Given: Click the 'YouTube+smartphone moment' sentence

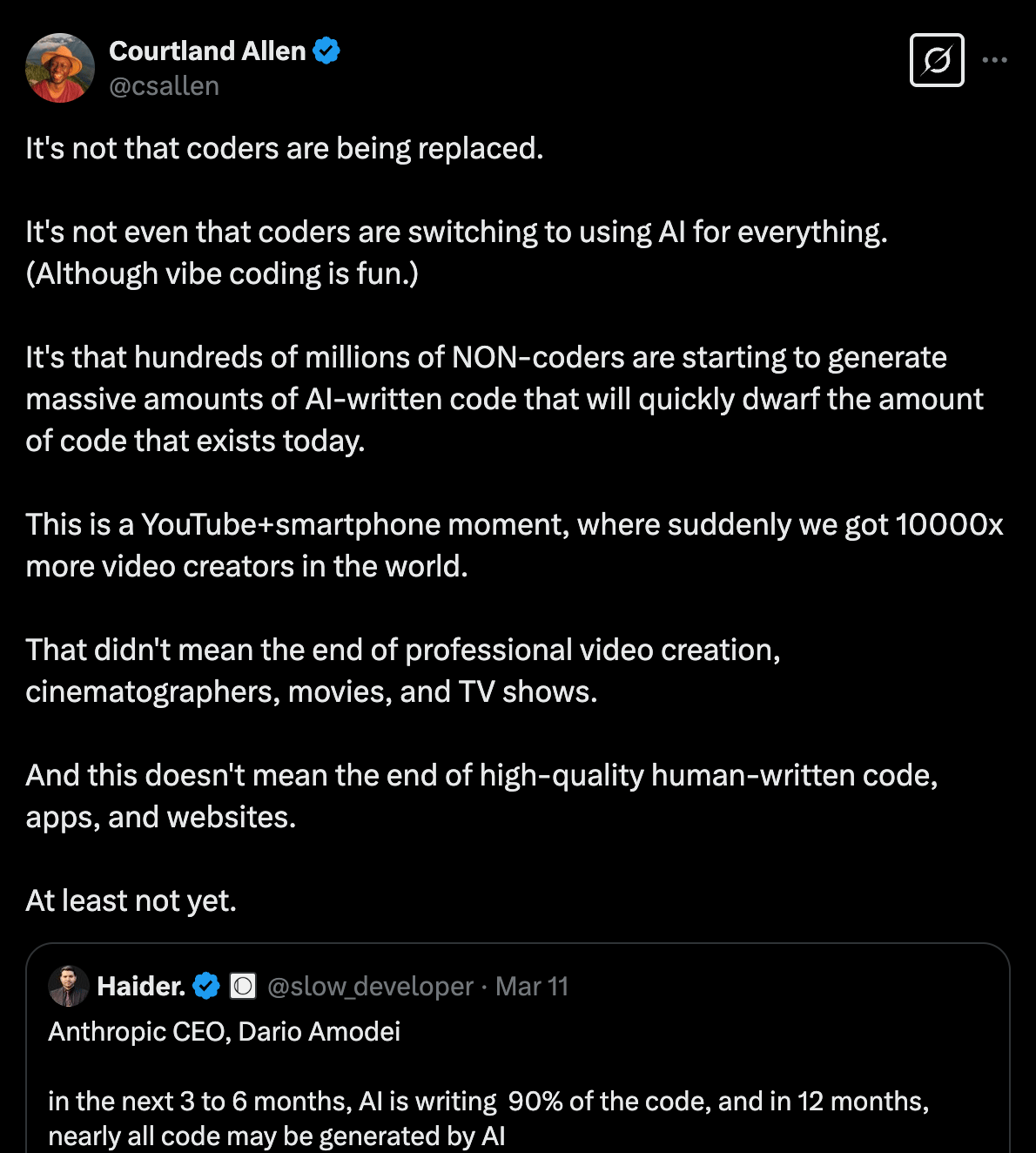Looking at the screenshot, I should [x=515, y=545].
